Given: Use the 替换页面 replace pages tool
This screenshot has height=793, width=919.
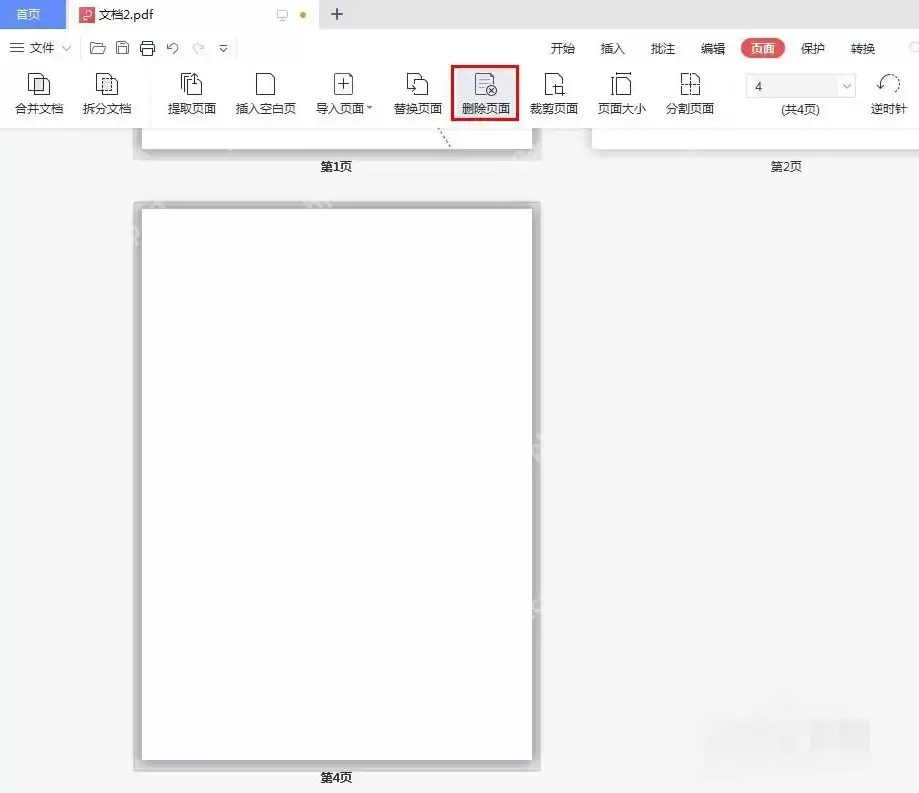Looking at the screenshot, I should point(417,92).
